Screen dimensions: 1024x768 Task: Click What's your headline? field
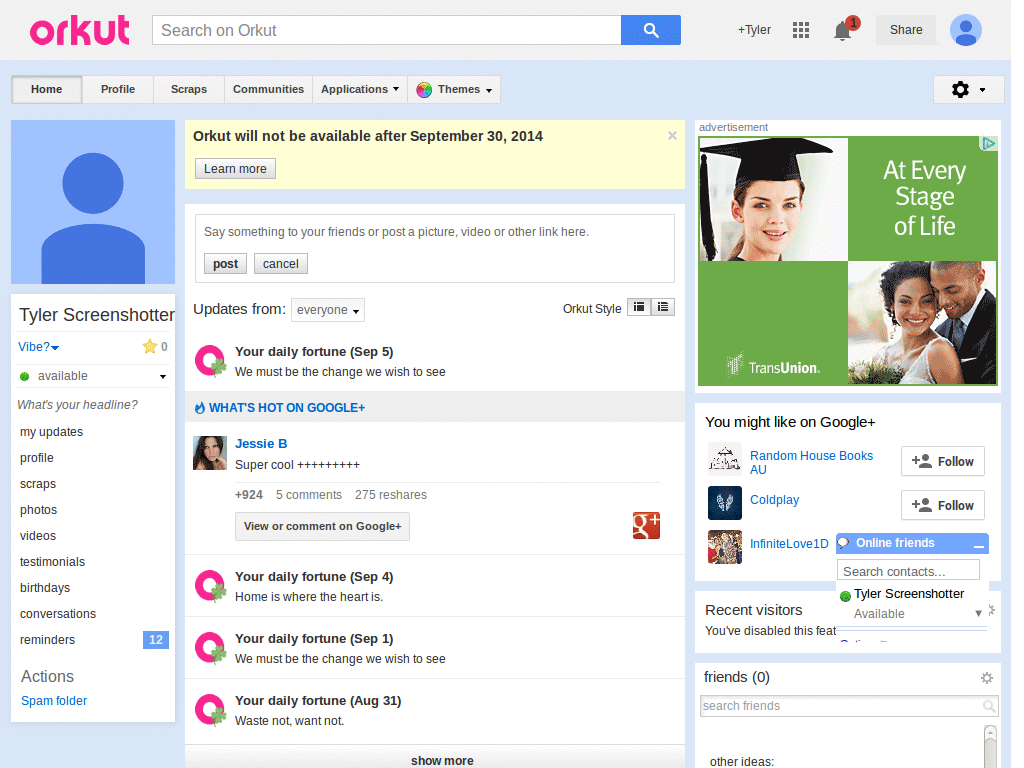tap(78, 405)
